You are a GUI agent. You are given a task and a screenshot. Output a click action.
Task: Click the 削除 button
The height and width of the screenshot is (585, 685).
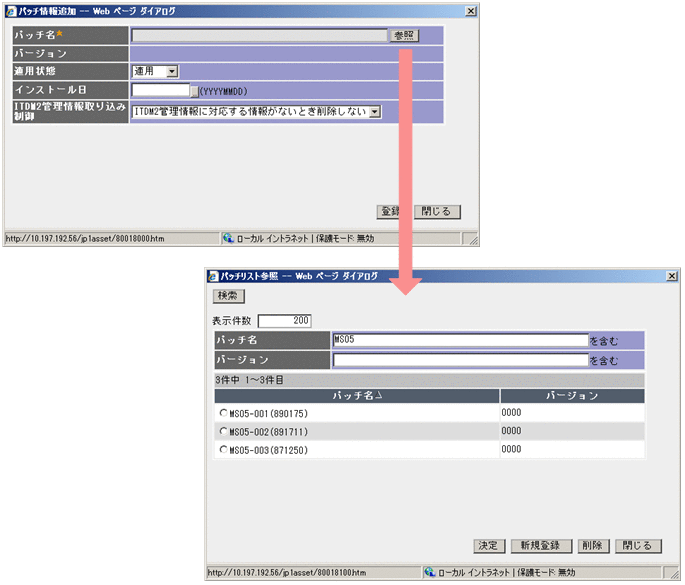coord(593,546)
